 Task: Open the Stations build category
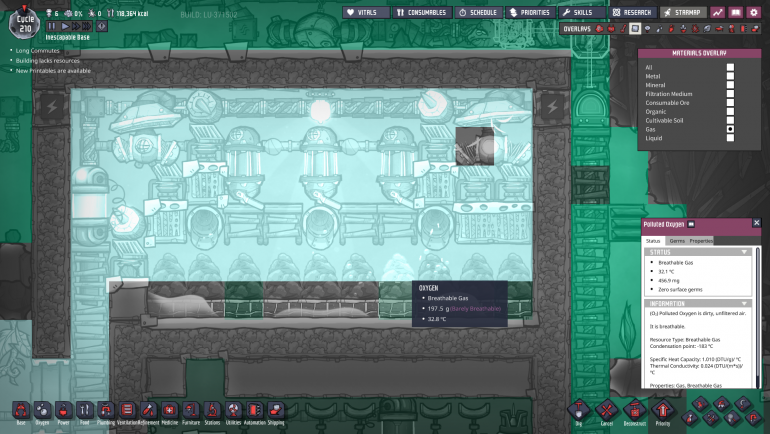[212, 410]
